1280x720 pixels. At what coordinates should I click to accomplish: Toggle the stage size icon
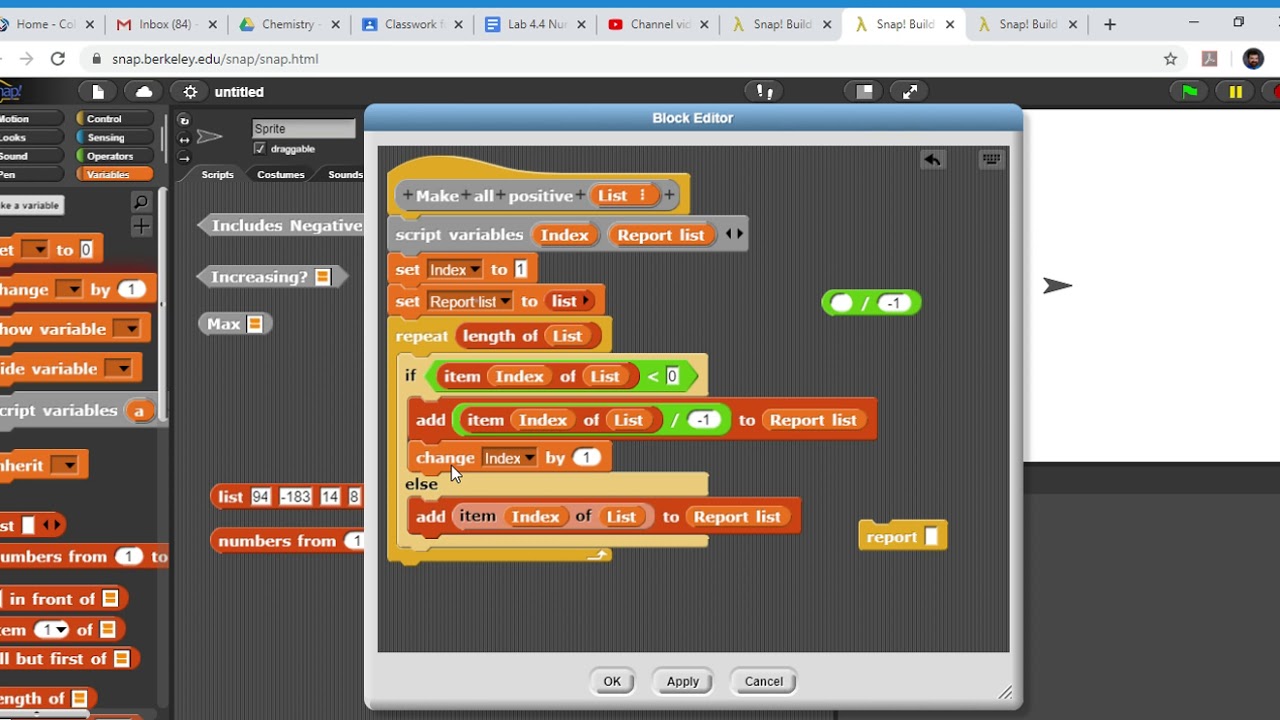(x=865, y=92)
